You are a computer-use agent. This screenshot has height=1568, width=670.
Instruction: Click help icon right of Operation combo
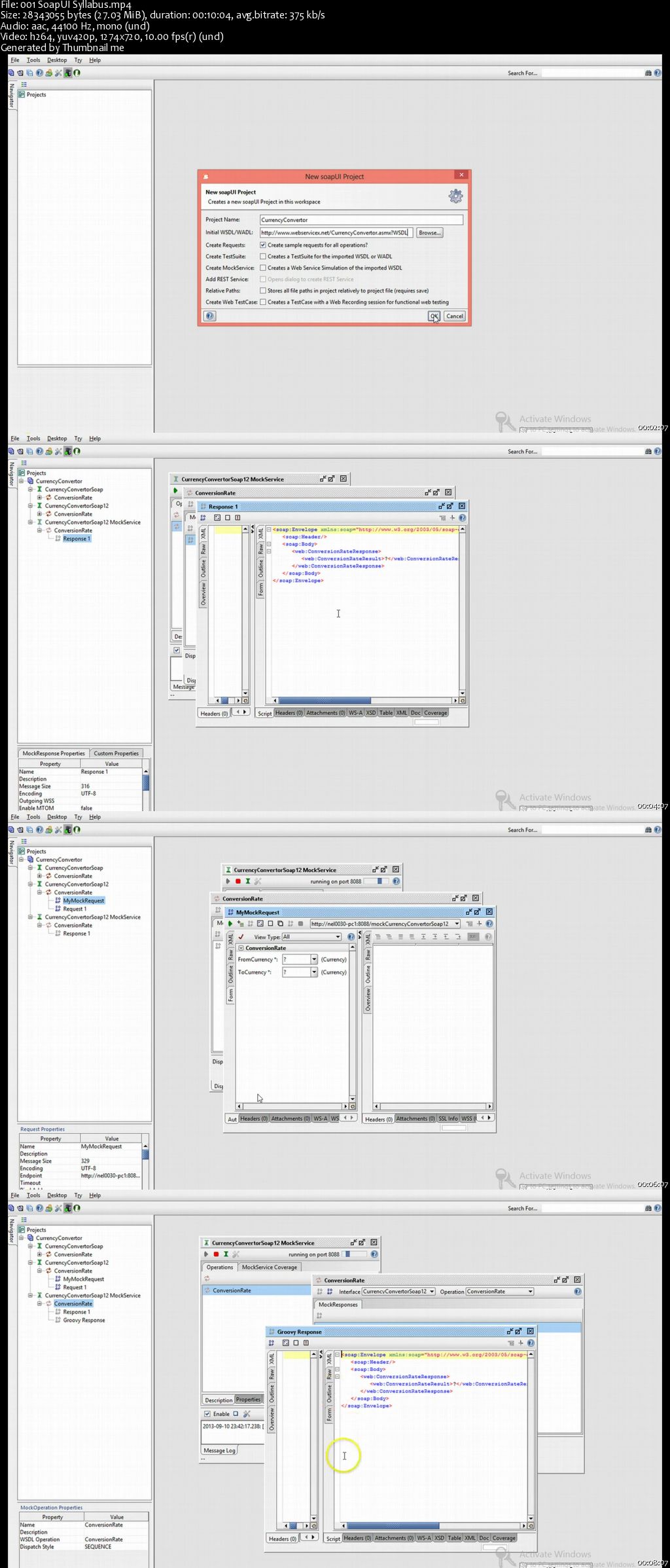pos(578,1292)
